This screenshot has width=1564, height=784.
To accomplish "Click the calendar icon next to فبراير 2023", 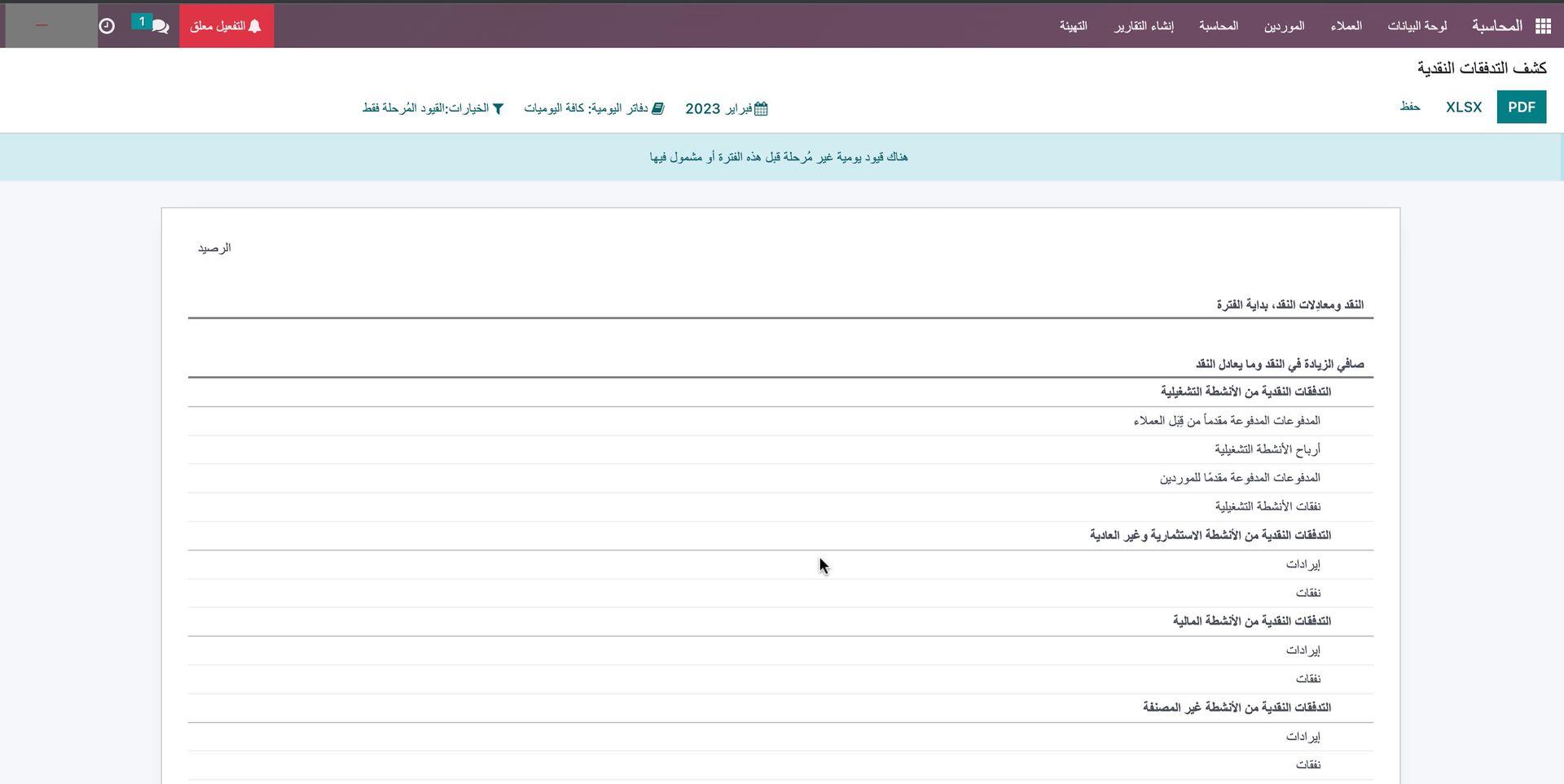I will (x=761, y=107).
